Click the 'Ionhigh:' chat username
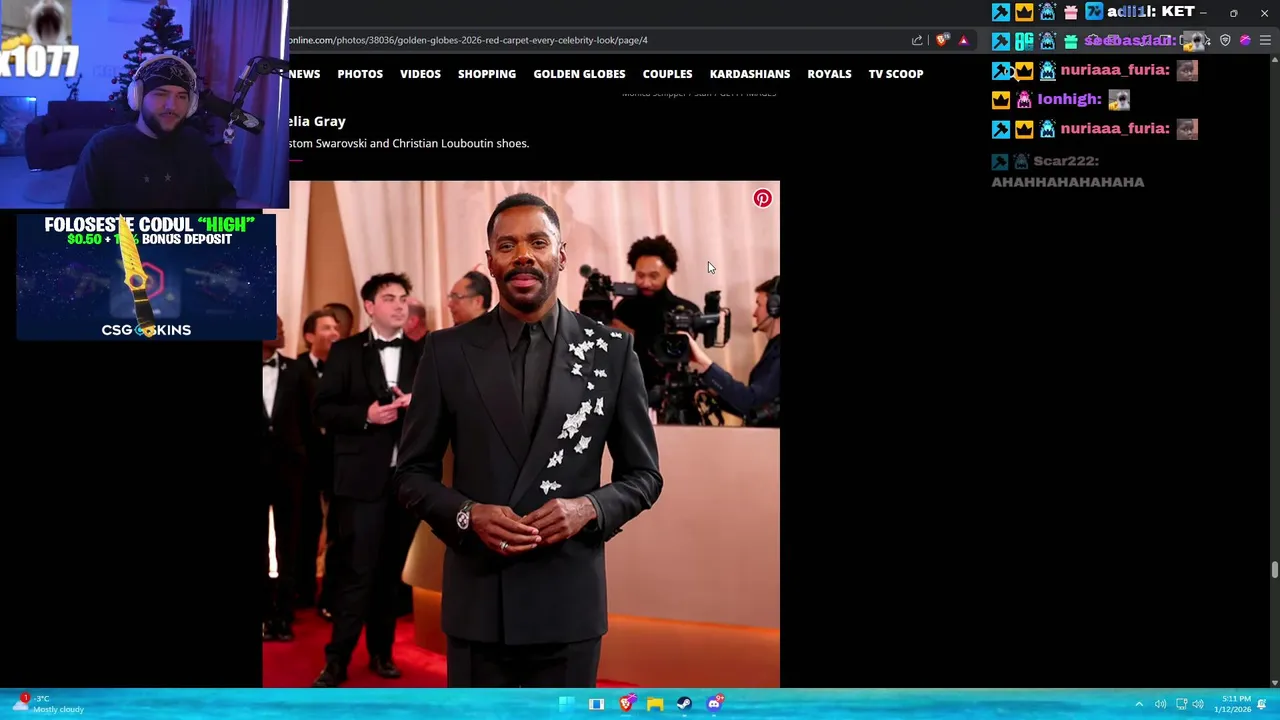 1069,99
